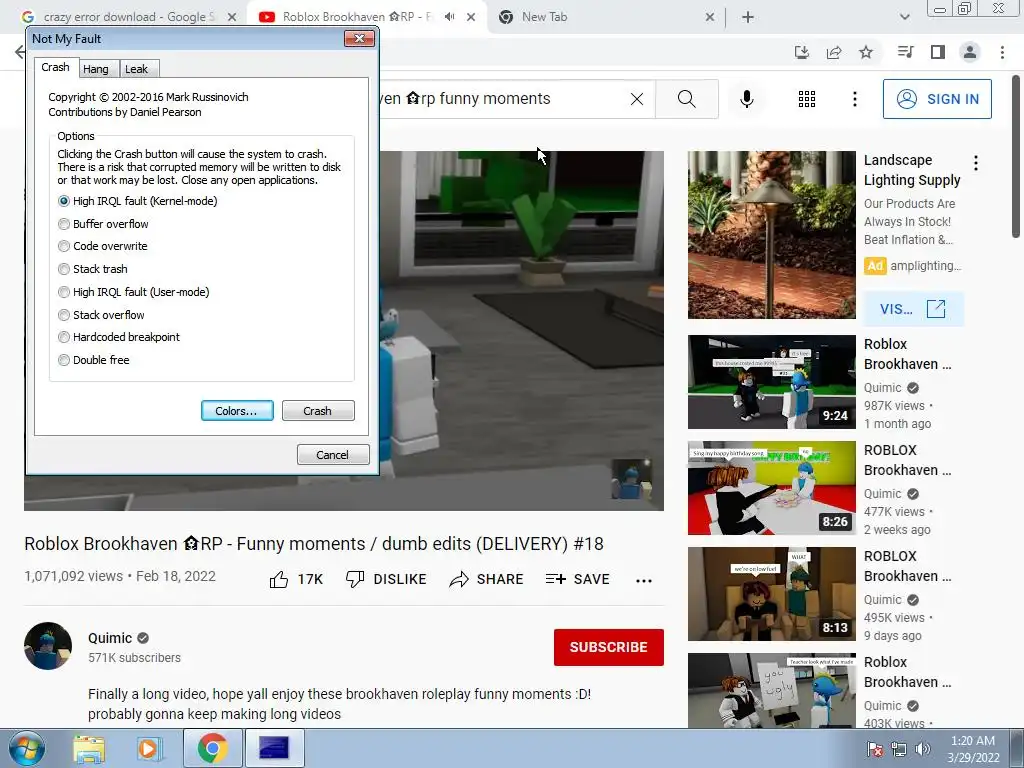This screenshot has height=768, width=1024.
Task: Open Action Center flag tray icon
Action: coord(875,748)
